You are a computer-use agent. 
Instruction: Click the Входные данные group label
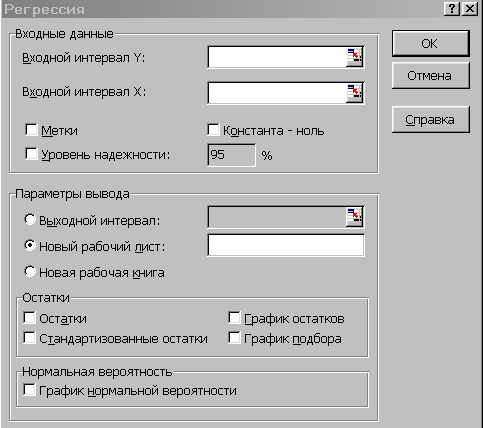click(x=64, y=34)
